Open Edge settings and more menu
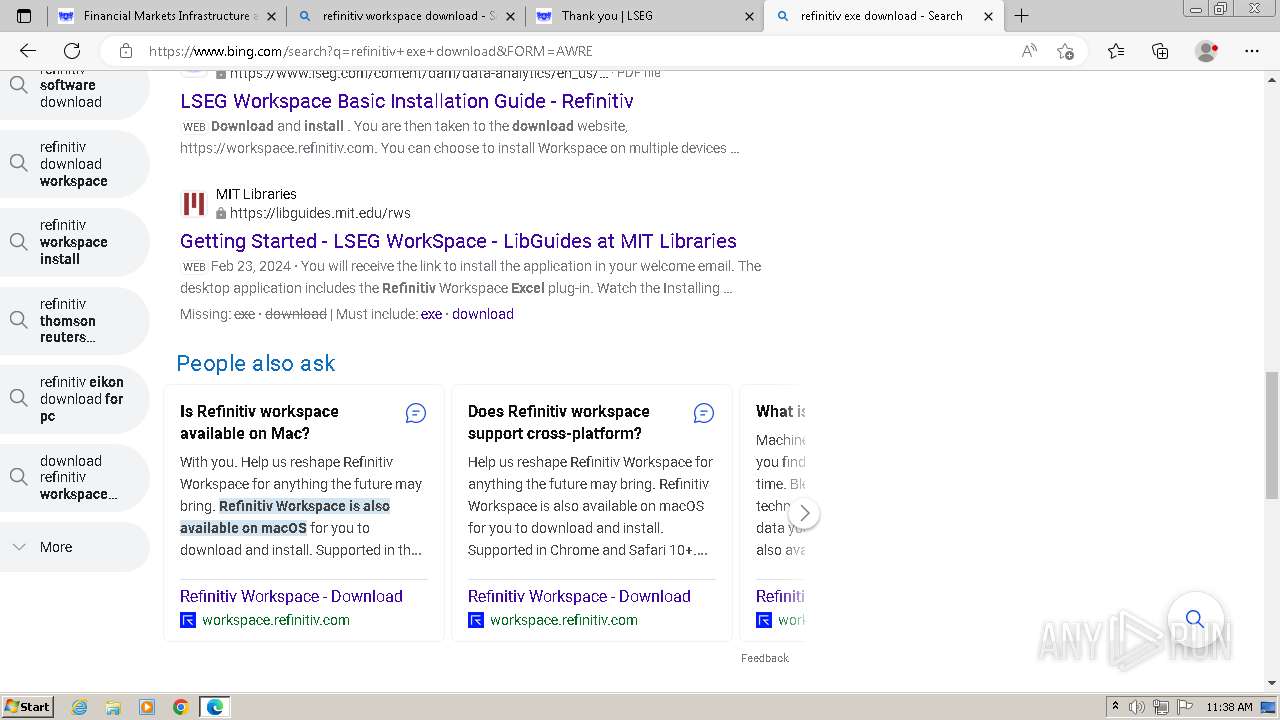This screenshot has height=720, width=1280. [1252, 51]
